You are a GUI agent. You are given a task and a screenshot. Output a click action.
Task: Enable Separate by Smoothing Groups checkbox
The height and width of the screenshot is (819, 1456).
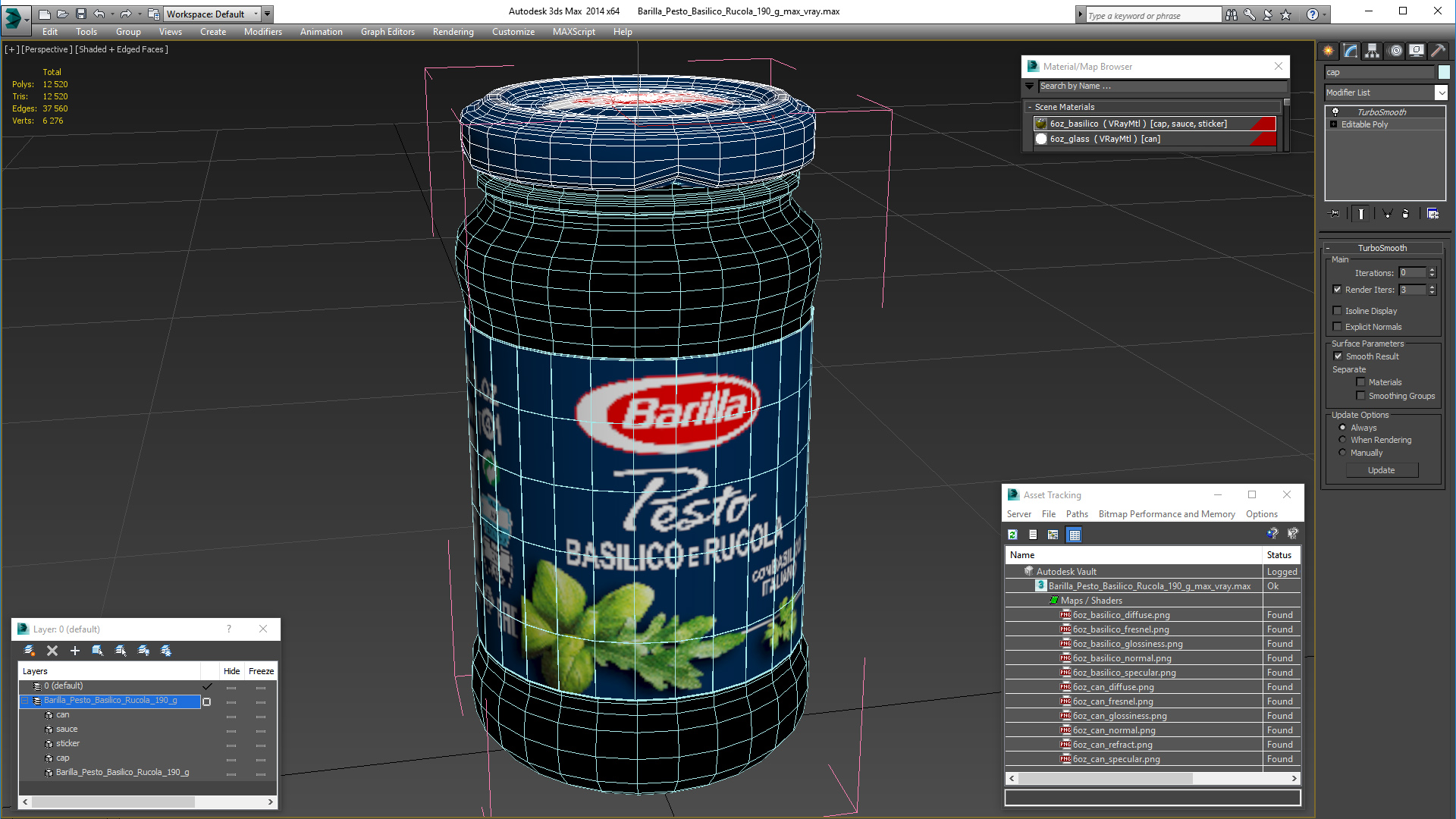pos(1360,395)
